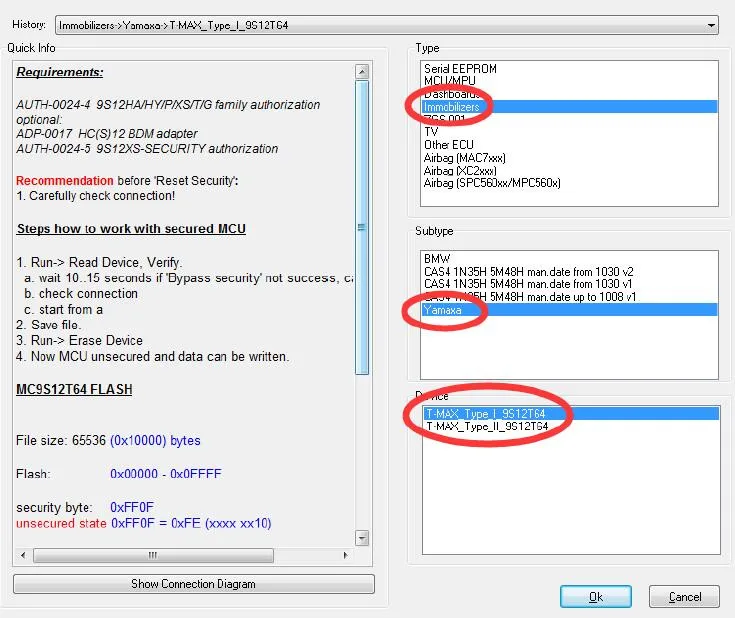Image resolution: width=735 pixels, height=618 pixels.
Task: Click the AUTH-0024-4 authorization line
Action: (168, 105)
